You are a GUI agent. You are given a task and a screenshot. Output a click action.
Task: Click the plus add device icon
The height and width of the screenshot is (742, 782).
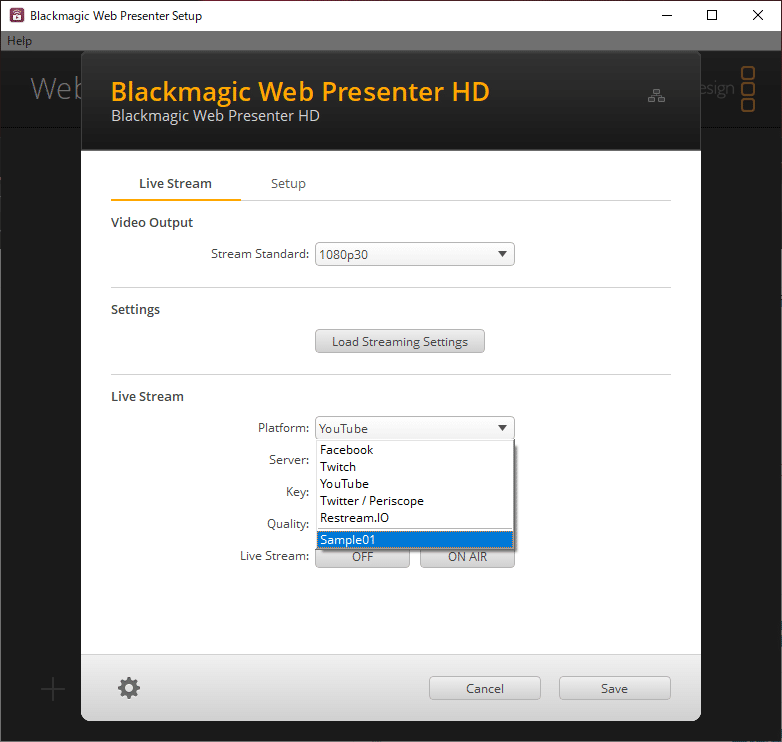(x=53, y=689)
